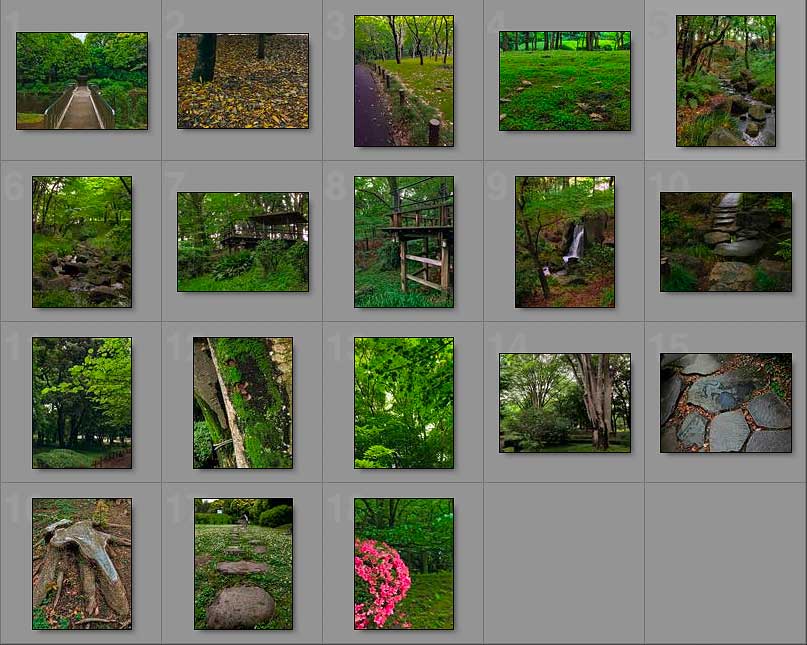
Task: Click the pink azalea flowers thumbnail
Action: [x=404, y=564]
